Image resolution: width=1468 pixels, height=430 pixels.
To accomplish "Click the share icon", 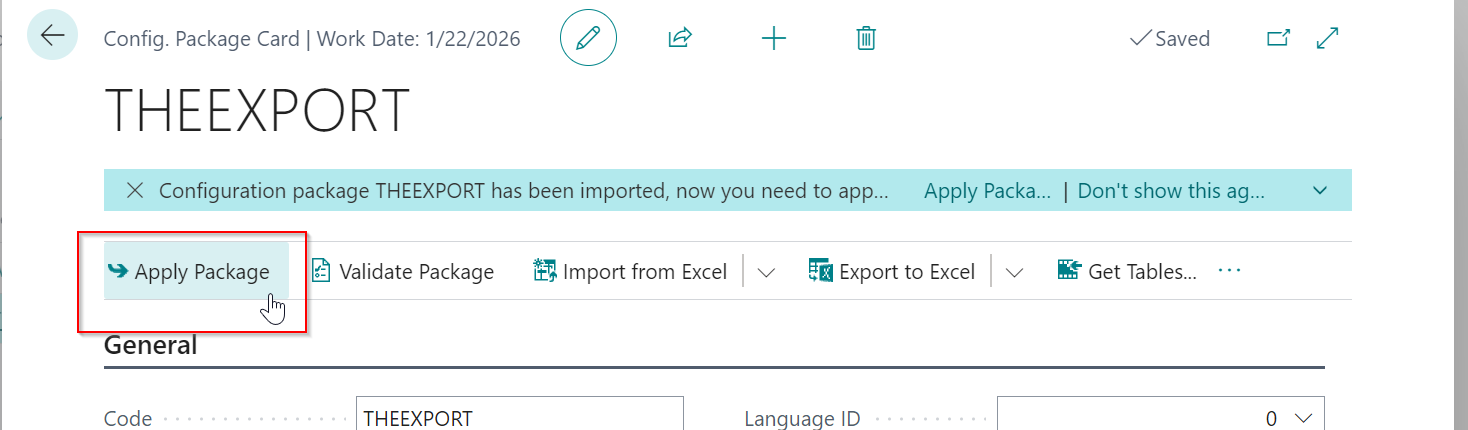I will pyautogui.click(x=680, y=38).
